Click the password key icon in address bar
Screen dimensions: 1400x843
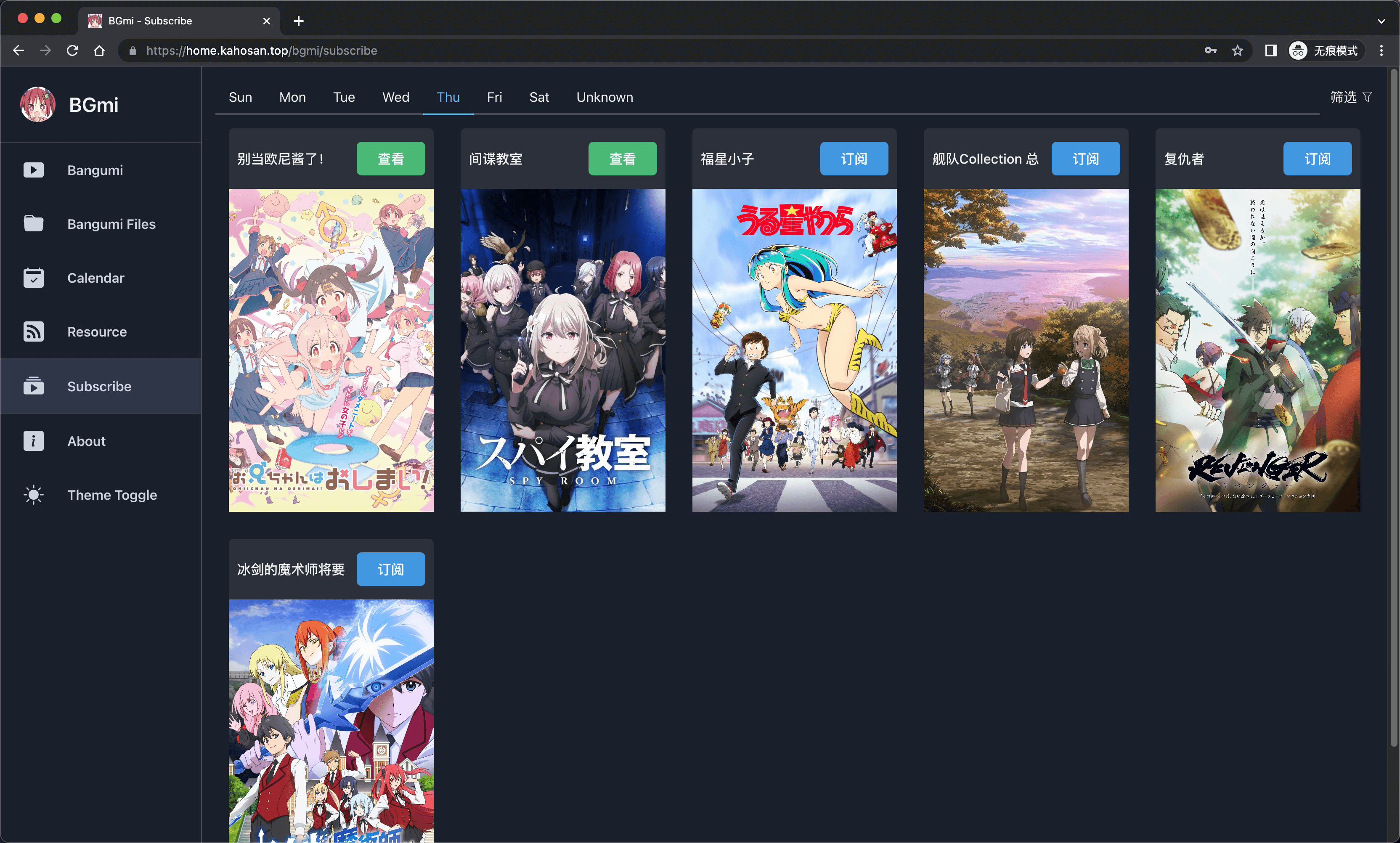coord(1210,50)
